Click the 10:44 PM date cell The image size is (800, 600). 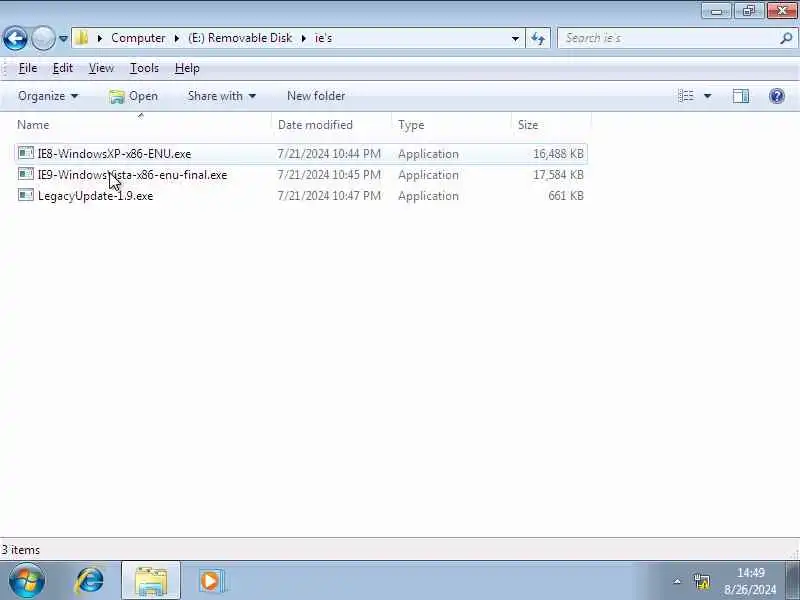click(329, 154)
